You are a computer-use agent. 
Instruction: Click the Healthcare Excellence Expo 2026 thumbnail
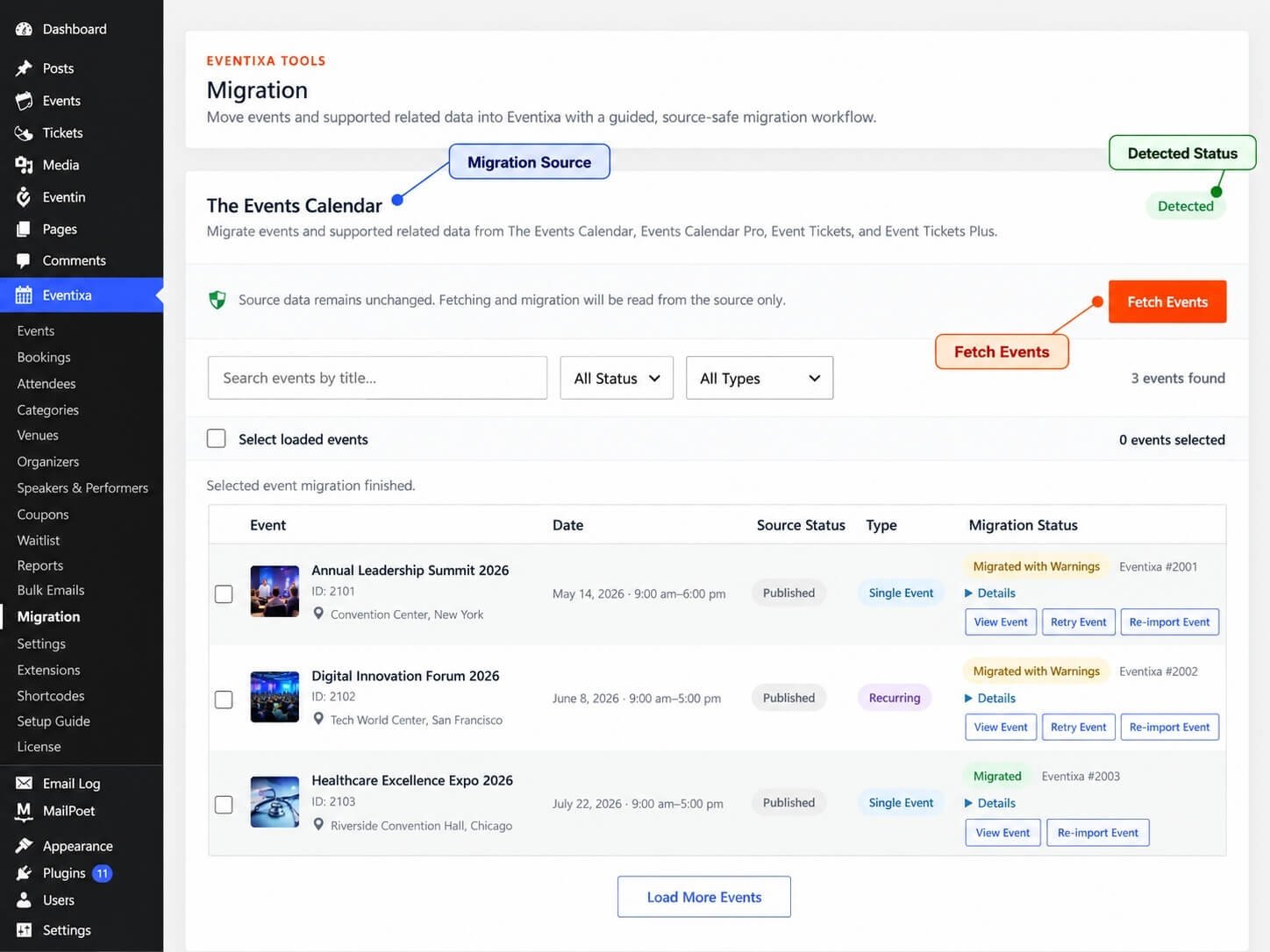275,801
